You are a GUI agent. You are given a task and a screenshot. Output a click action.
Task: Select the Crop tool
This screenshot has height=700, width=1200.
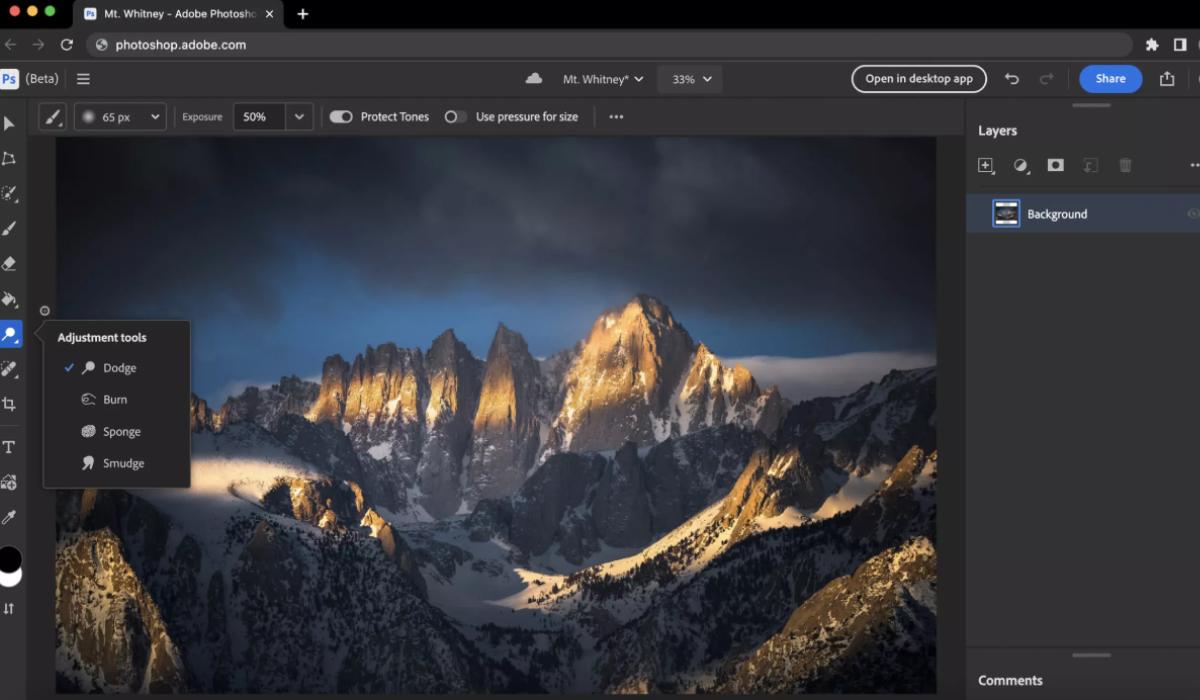coord(9,404)
